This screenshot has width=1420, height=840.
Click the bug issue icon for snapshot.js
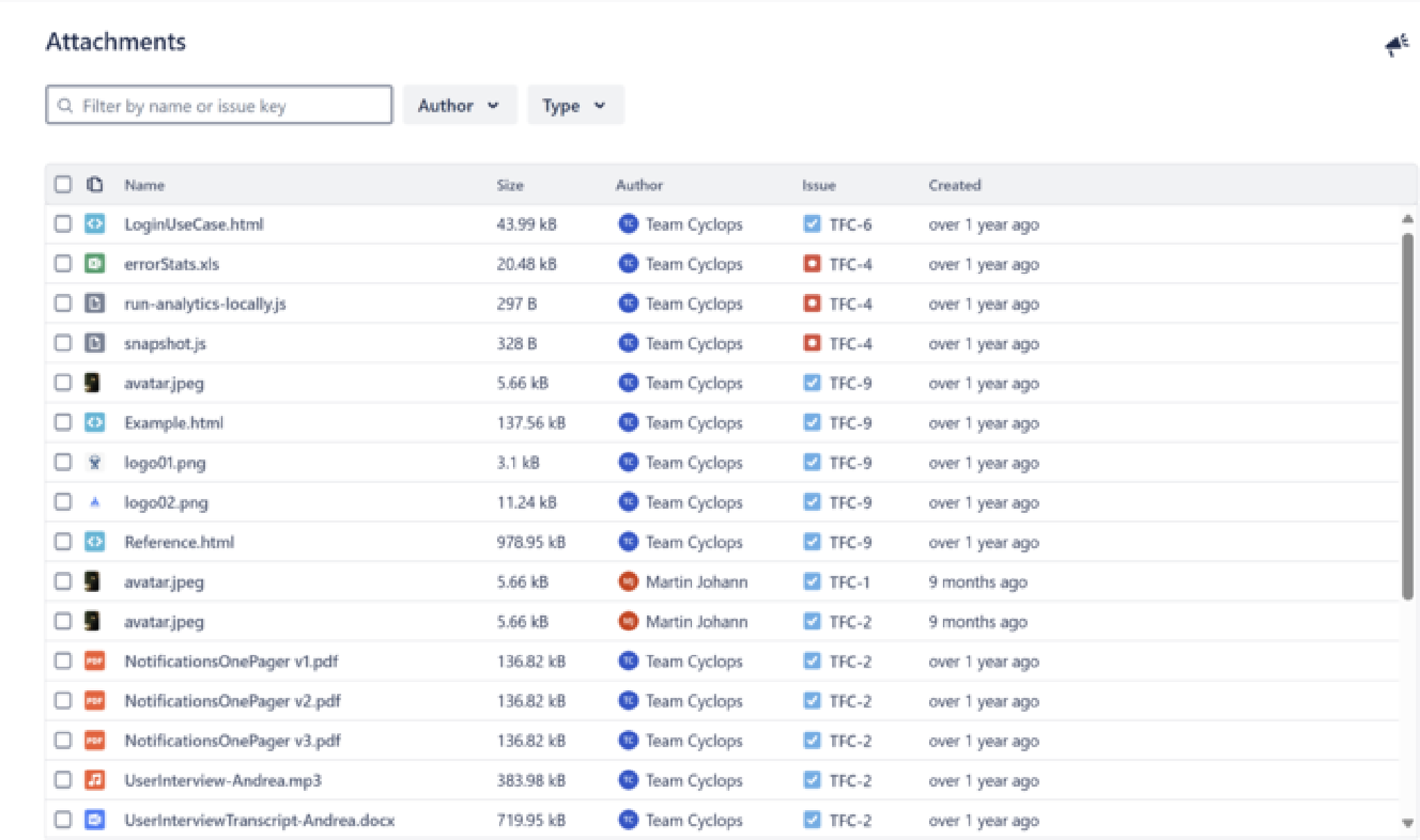[x=811, y=343]
